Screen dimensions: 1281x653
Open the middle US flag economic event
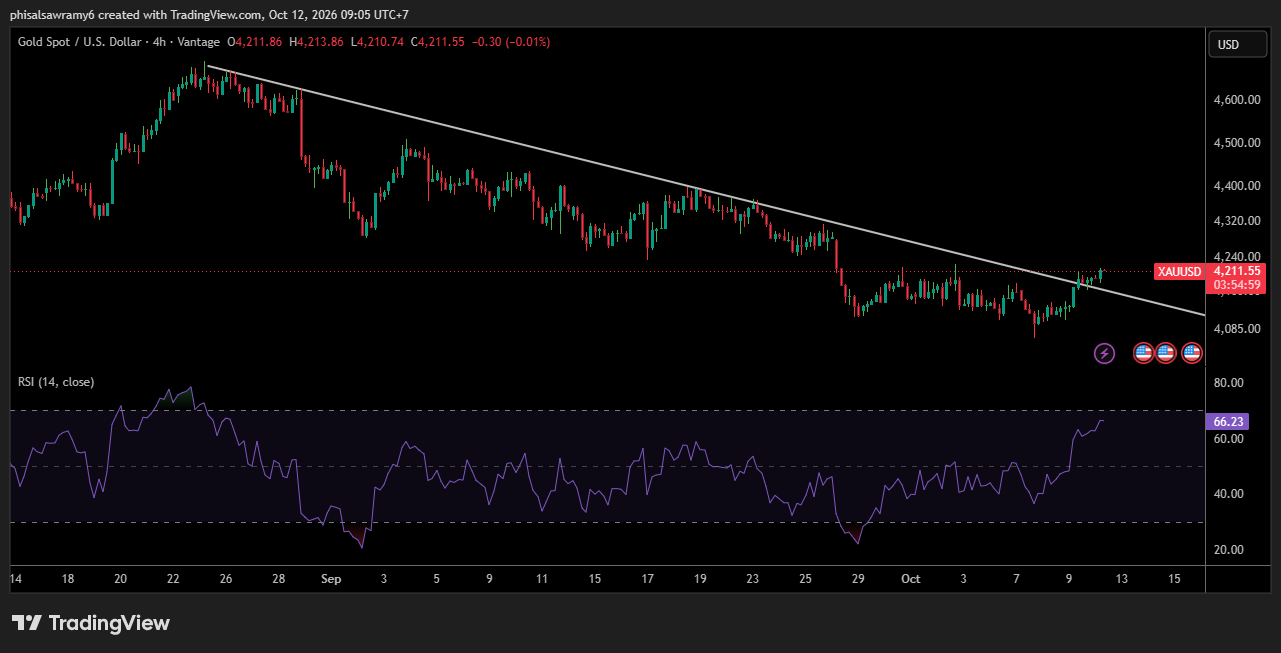point(1166,353)
